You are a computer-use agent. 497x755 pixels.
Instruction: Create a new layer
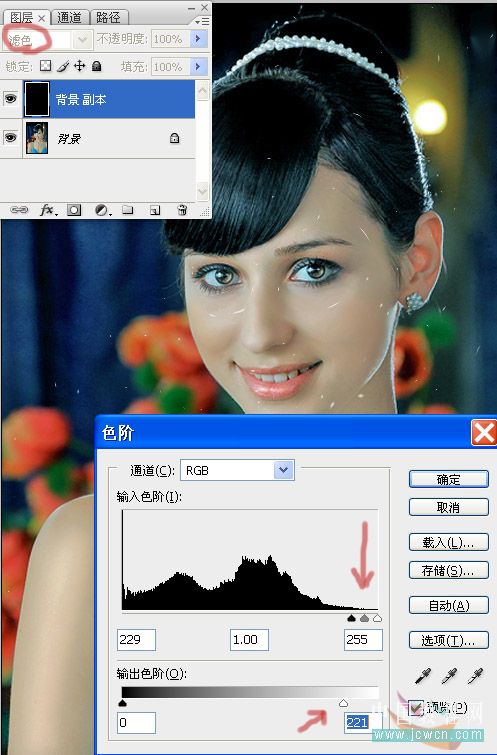[155, 210]
